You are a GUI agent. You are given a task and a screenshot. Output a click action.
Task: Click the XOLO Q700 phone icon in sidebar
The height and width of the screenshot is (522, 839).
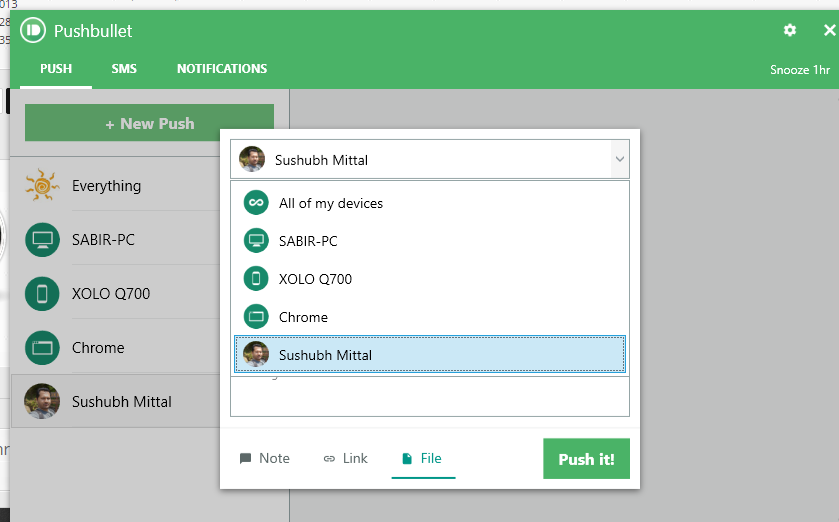pos(42,294)
